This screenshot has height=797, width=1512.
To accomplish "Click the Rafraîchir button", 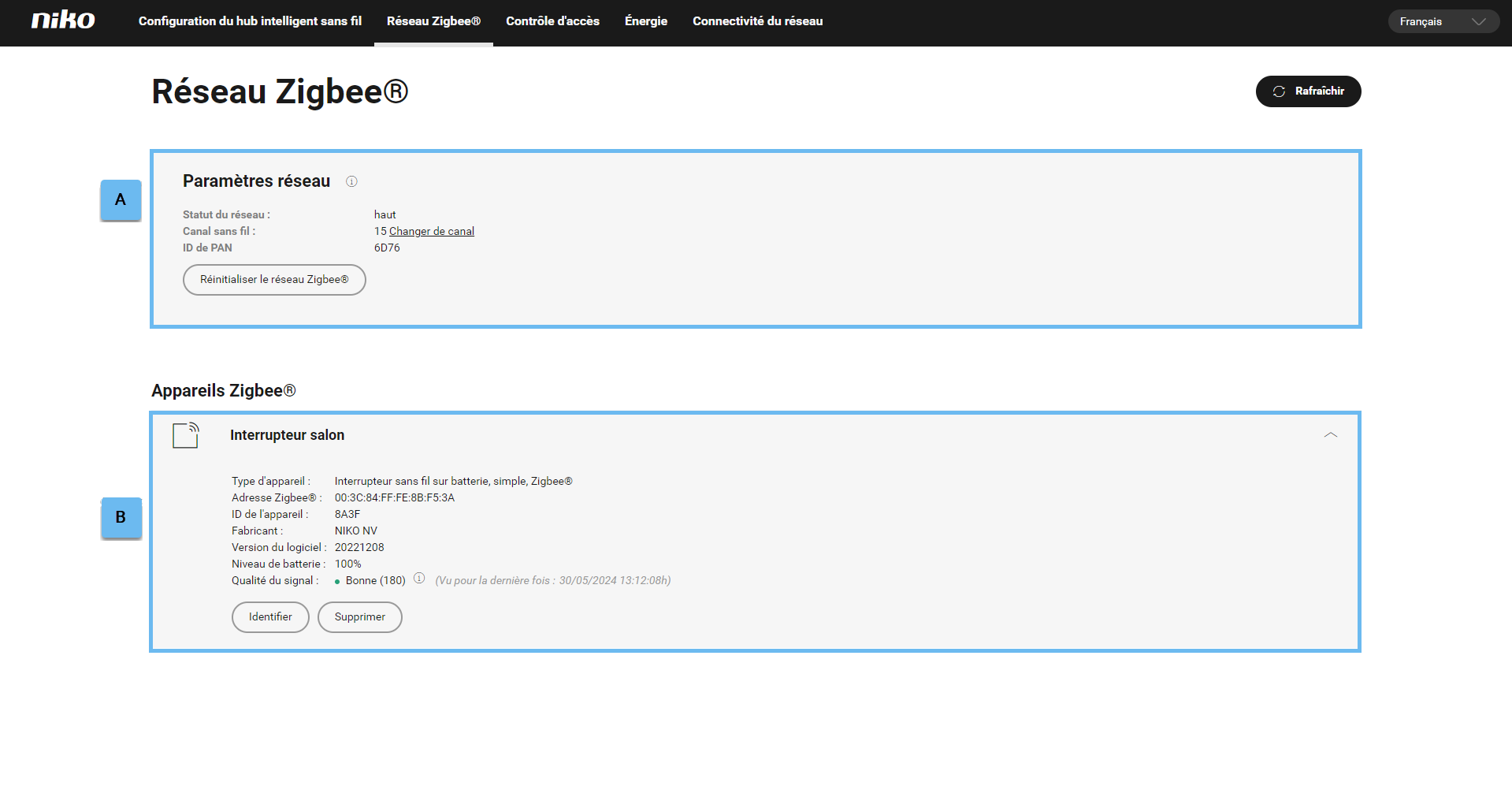I will pos(1308,91).
